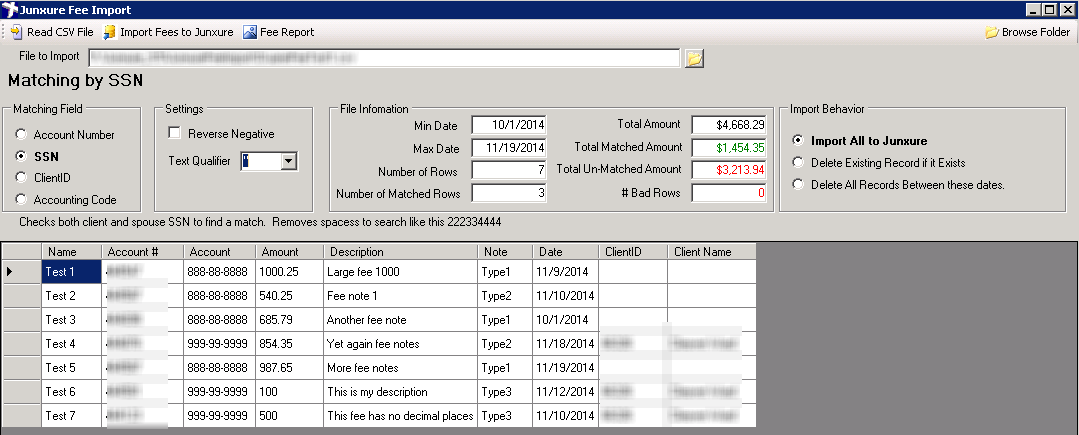Click the 11/9/2014 date cell

point(566,272)
